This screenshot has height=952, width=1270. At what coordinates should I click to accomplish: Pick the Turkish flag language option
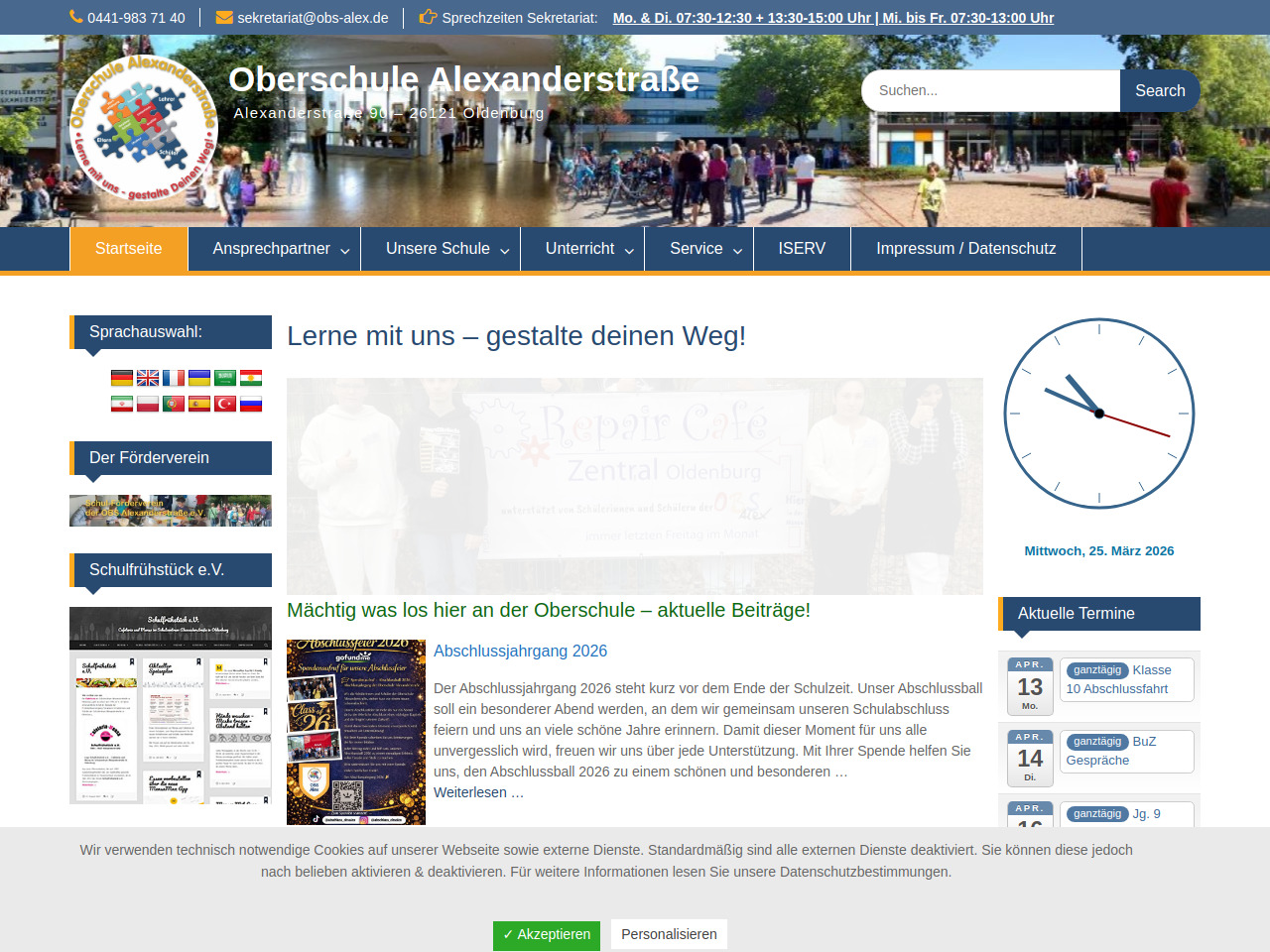(225, 404)
